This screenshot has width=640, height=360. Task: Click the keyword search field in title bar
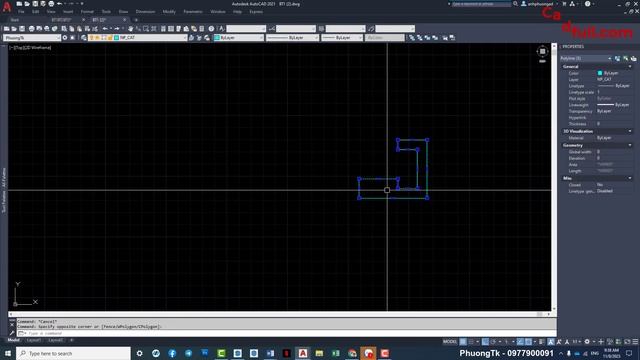click(x=481, y=4)
